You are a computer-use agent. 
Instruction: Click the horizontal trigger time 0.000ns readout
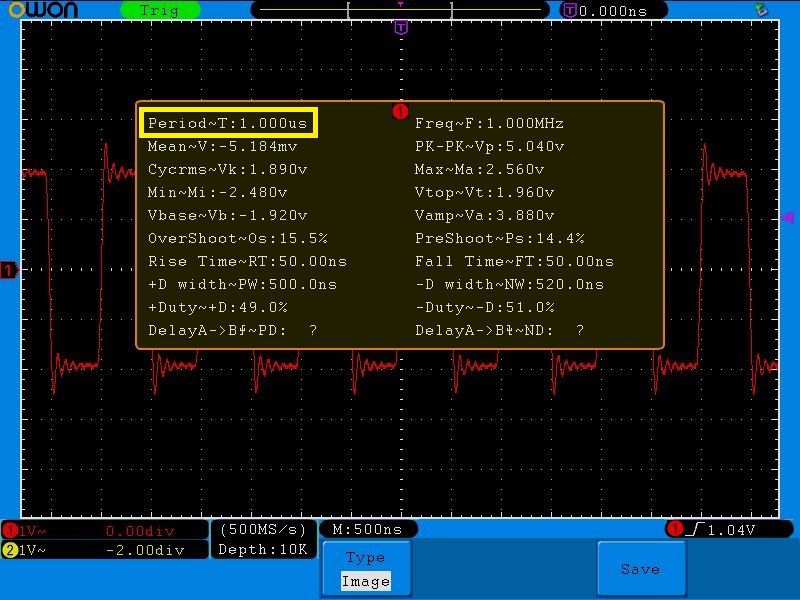coord(613,11)
